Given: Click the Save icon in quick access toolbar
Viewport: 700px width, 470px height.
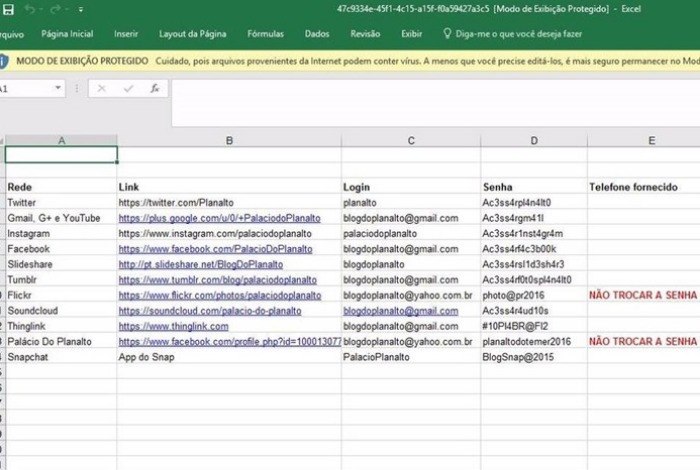Looking at the screenshot, I should [x=7, y=9].
